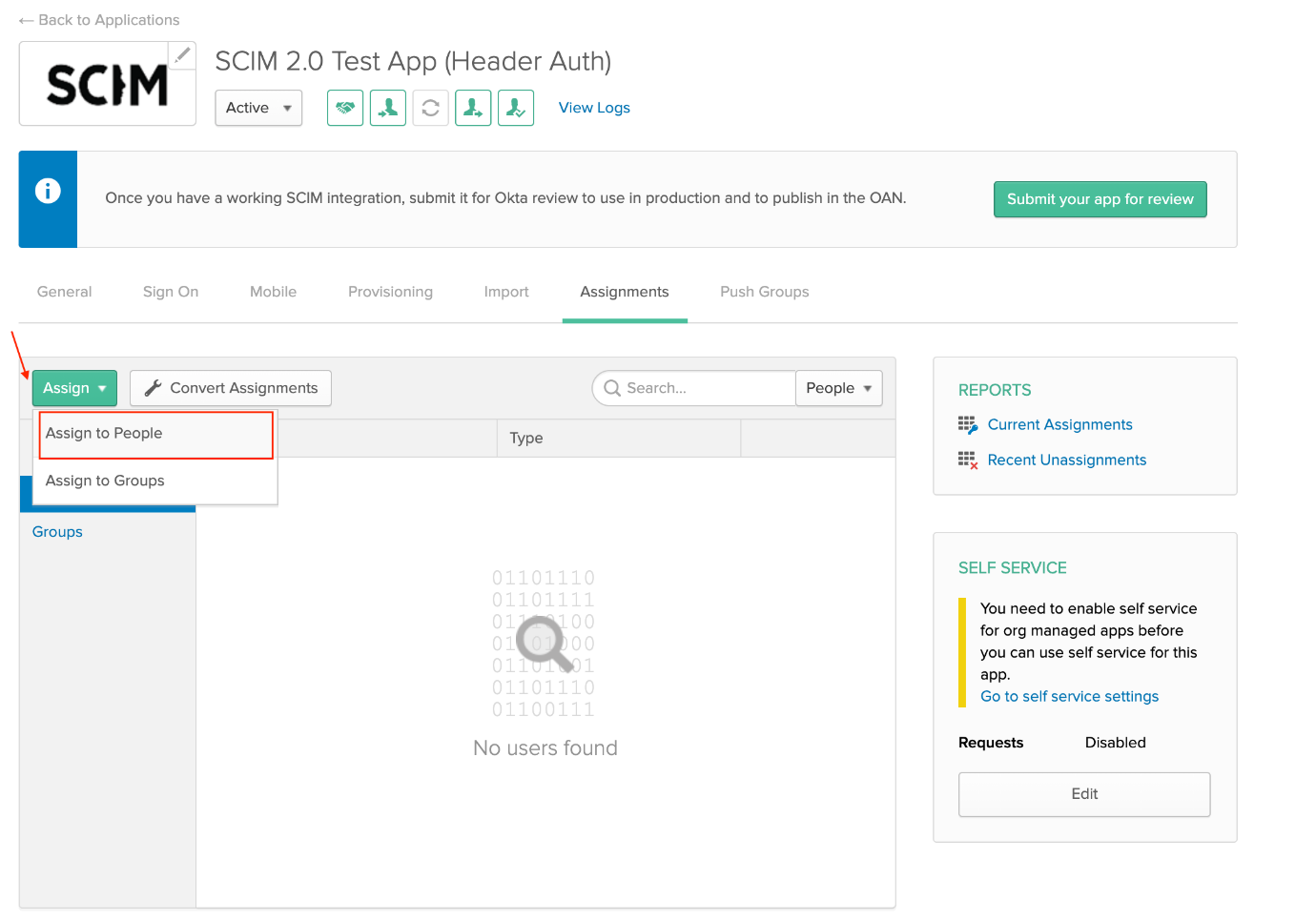Switch to the Provisioning tab
Viewport: 1316px width, 921px height.
point(390,292)
